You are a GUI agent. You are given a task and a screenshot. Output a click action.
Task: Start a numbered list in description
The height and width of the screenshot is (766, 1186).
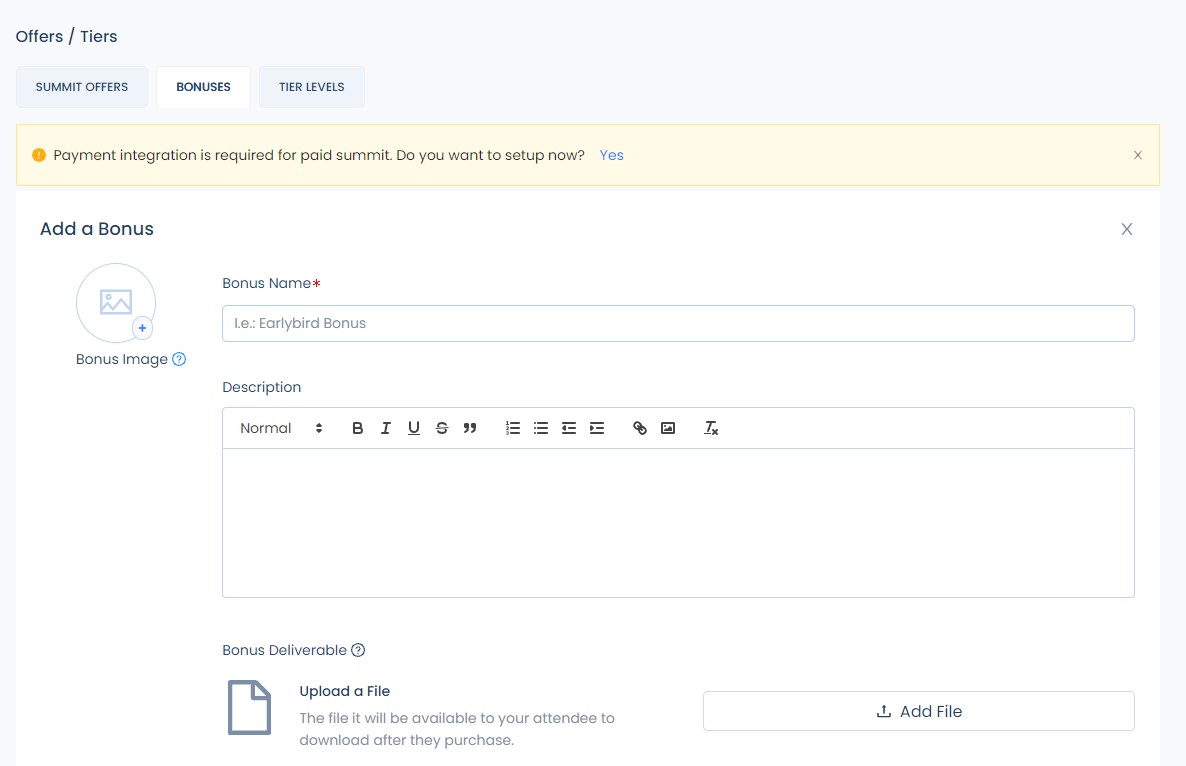pos(513,428)
